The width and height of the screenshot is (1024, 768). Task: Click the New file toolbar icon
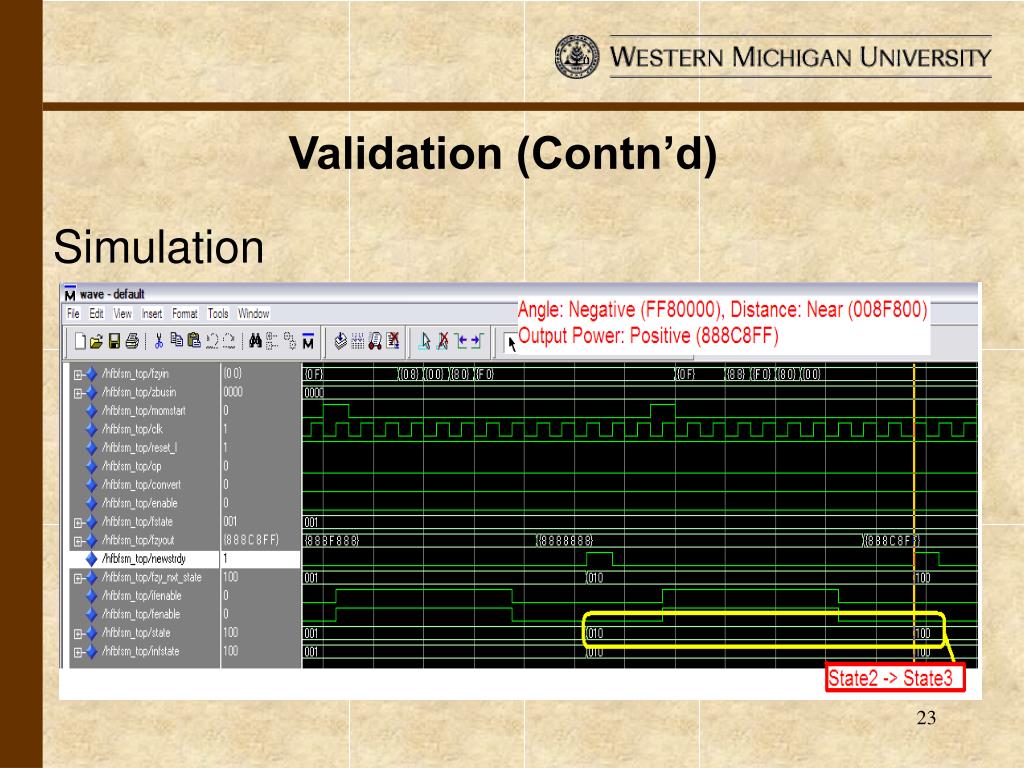point(80,341)
